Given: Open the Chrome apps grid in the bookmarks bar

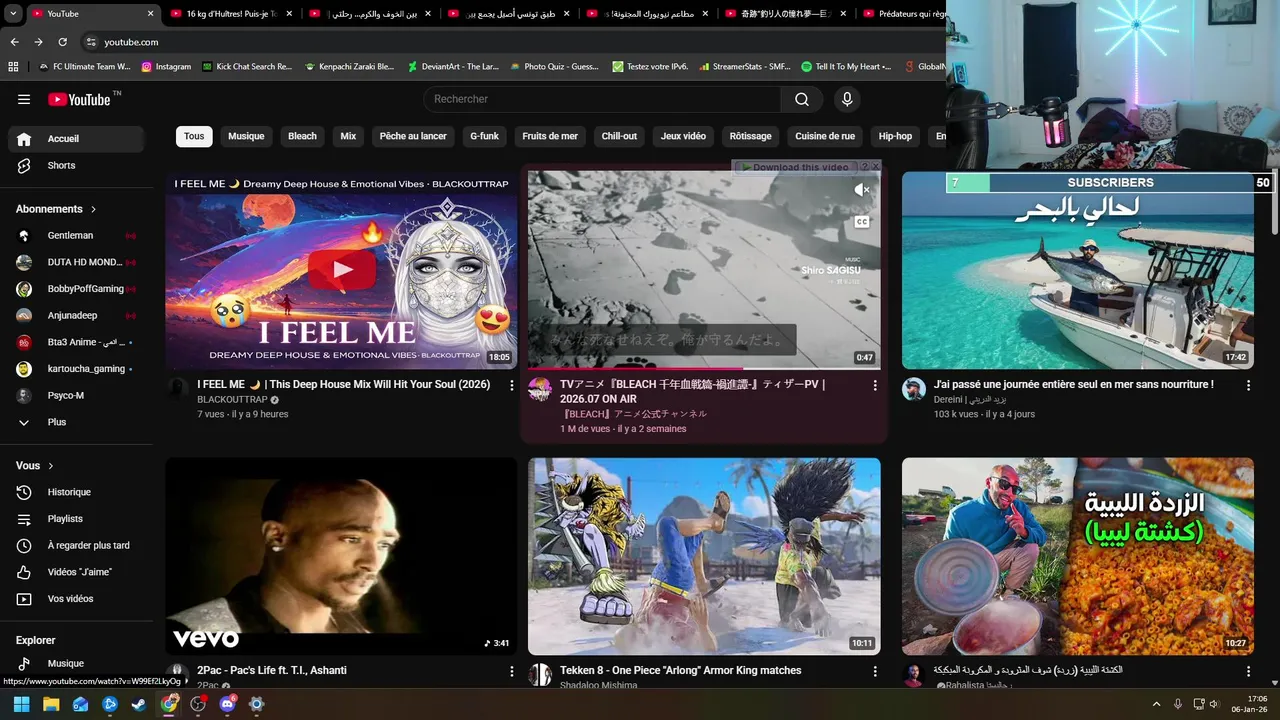Looking at the screenshot, I should 13,67.
